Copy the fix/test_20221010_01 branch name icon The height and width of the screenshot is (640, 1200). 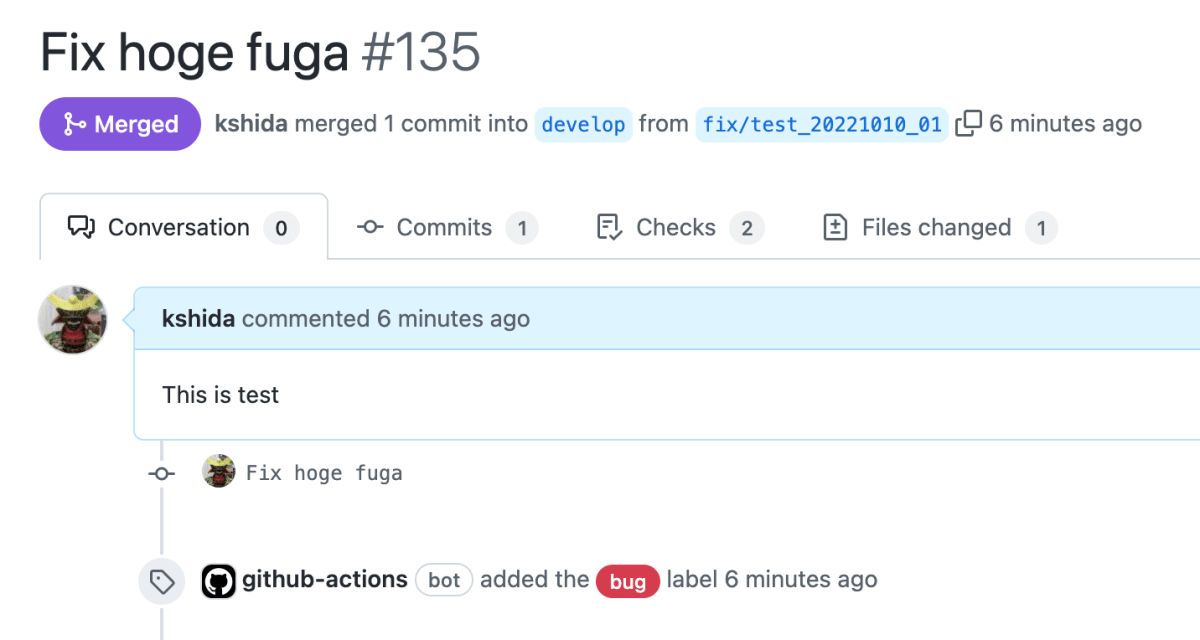coord(968,124)
